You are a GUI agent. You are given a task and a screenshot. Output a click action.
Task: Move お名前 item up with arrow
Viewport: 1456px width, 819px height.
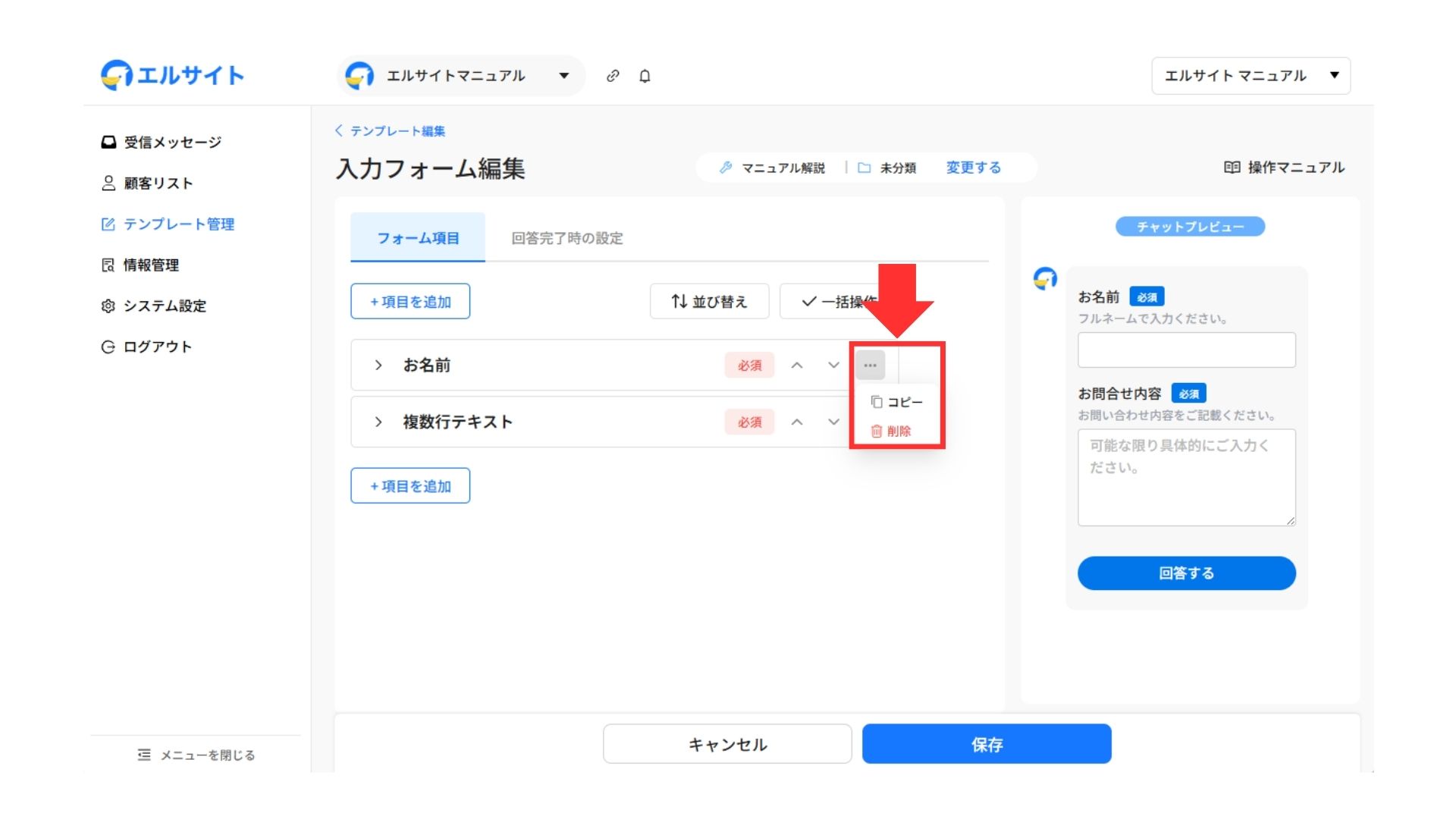[797, 366]
